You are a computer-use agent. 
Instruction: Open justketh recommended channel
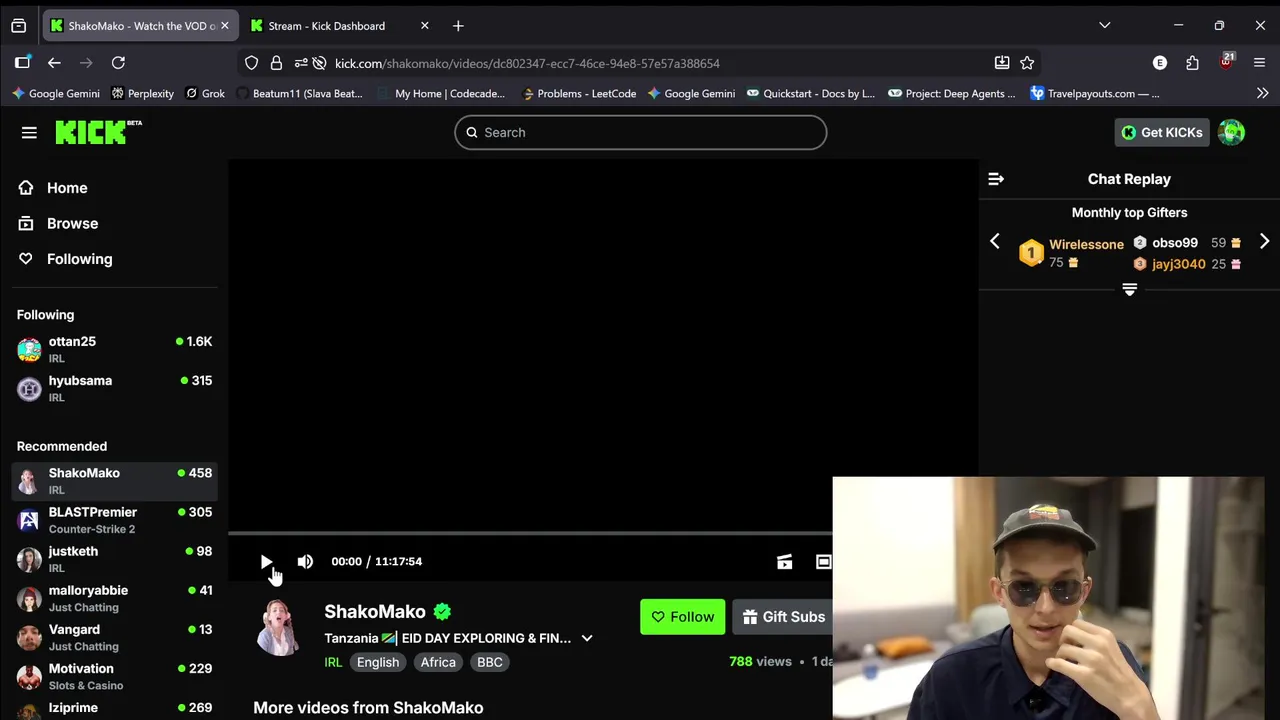point(114,558)
